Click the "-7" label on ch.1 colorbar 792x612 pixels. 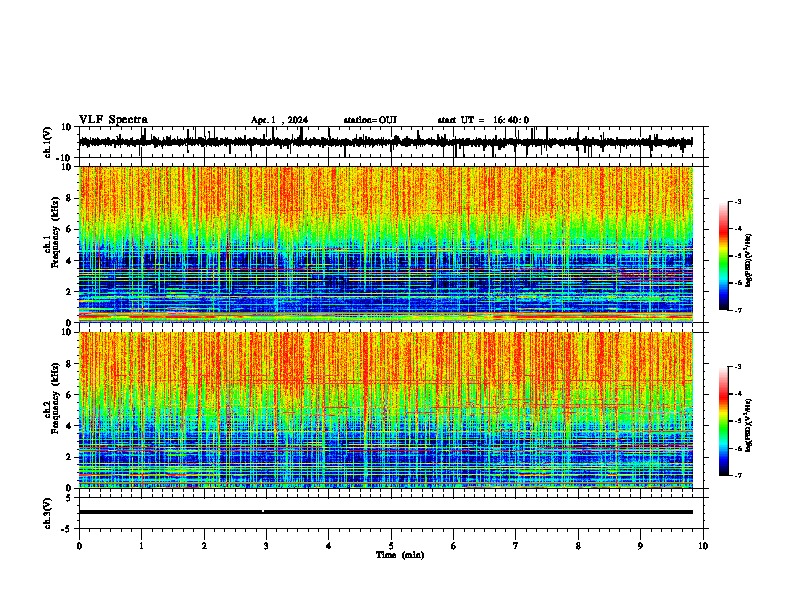(738, 310)
